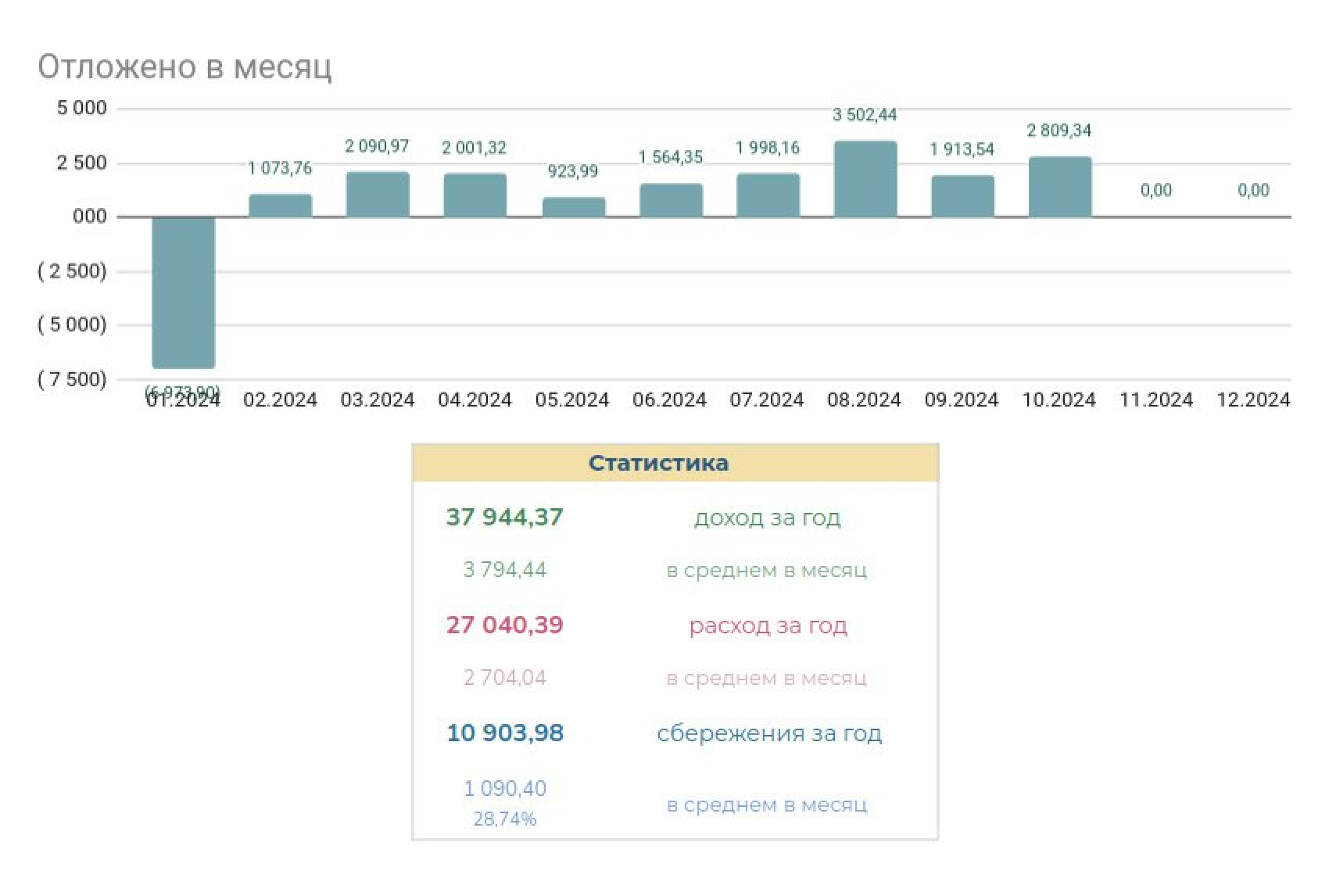Click the x-axis label 07.2024
1329x896 pixels.
click(x=767, y=400)
